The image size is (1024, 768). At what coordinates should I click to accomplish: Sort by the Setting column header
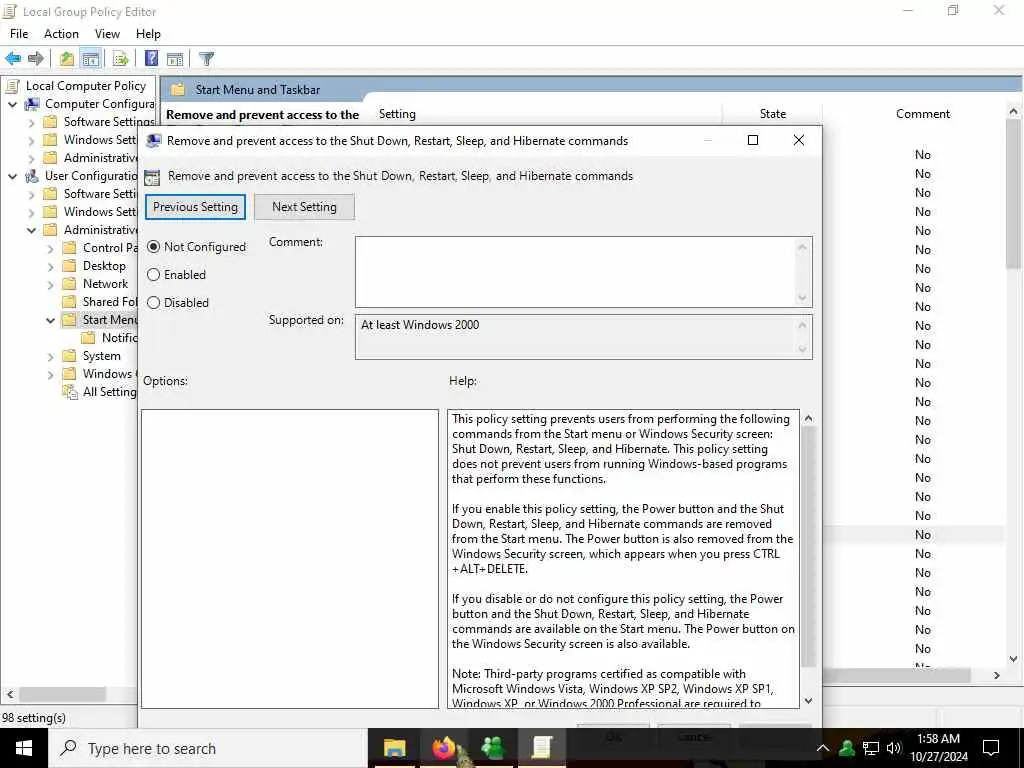point(397,114)
